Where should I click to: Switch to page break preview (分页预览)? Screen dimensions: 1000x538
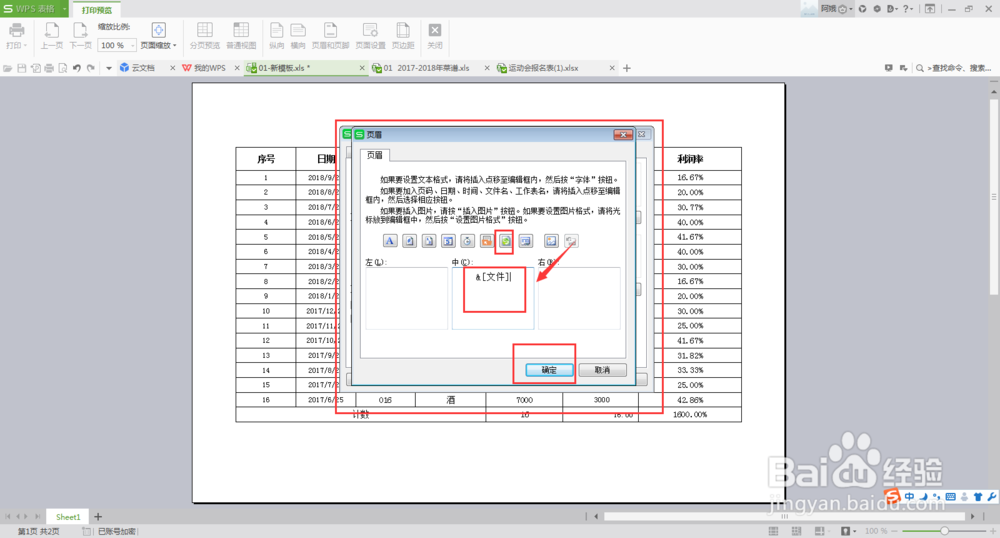(205, 36)
